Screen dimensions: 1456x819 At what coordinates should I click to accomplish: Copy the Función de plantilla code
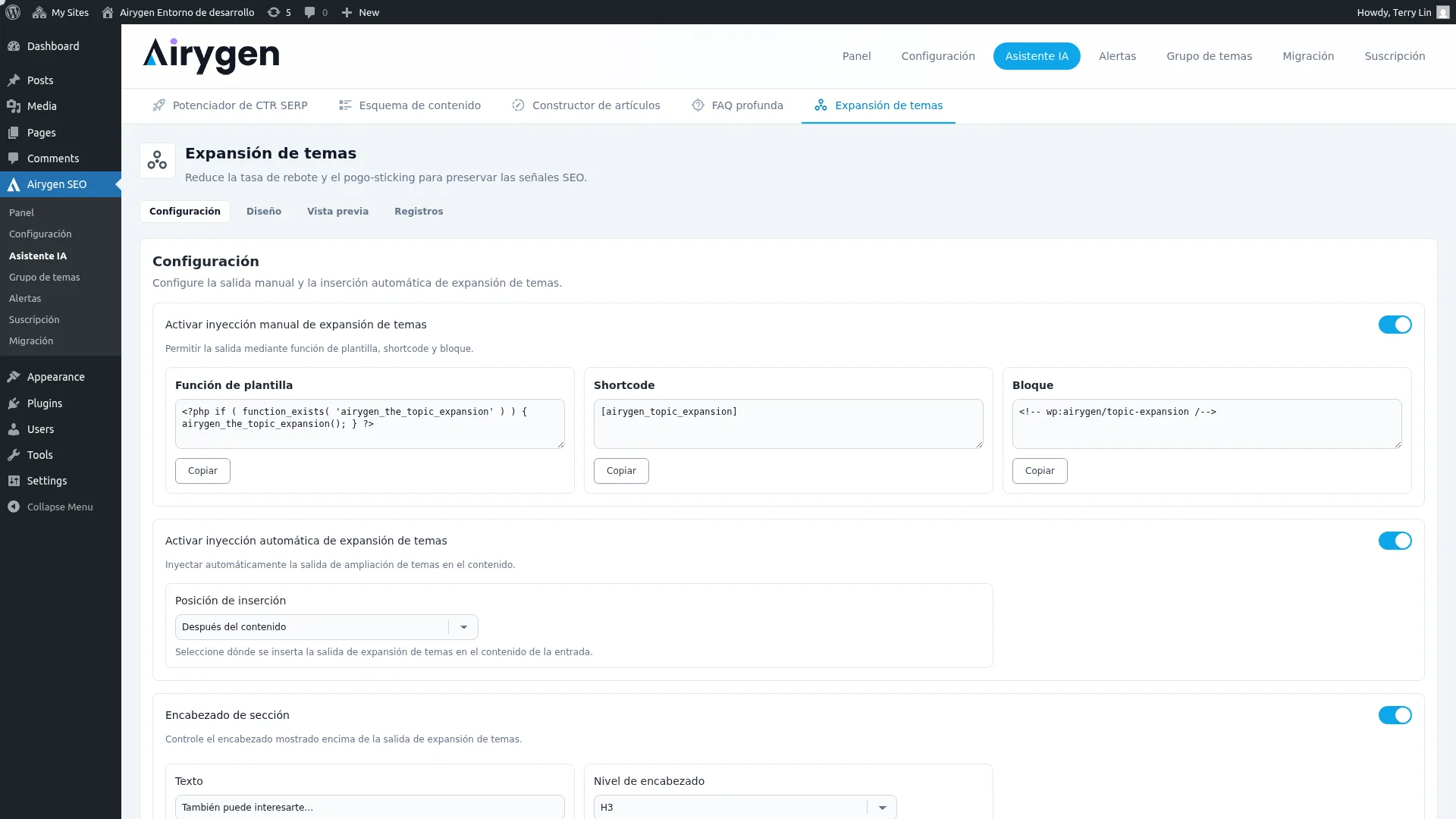202,471
